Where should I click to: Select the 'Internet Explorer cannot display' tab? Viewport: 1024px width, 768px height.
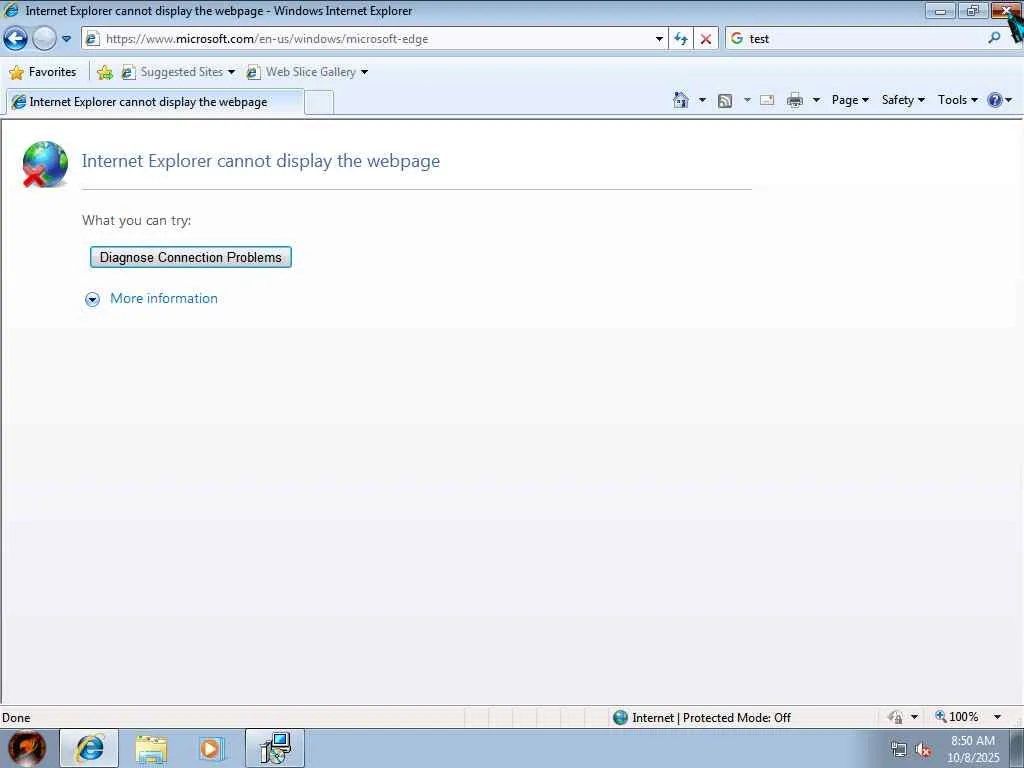point(155,102)
